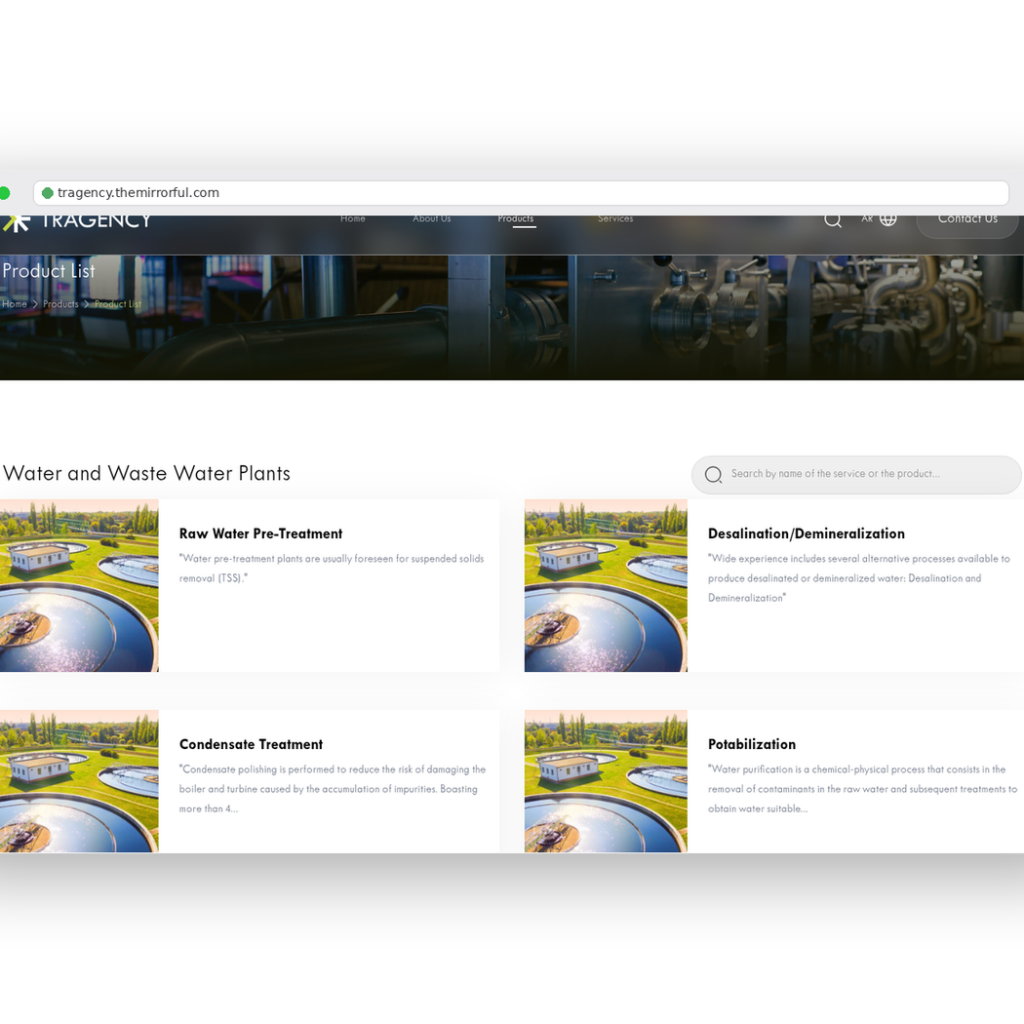This screenshot has height=1024, width=1024.
Task: Click the Potabilization title
Action: click(752, 744)
